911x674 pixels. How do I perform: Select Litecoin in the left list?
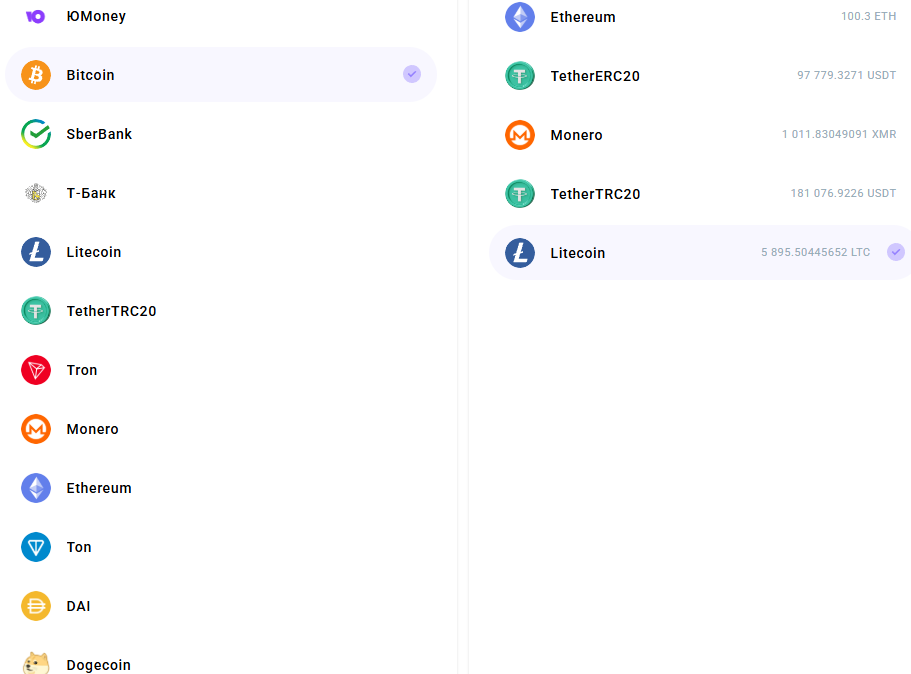94,252
